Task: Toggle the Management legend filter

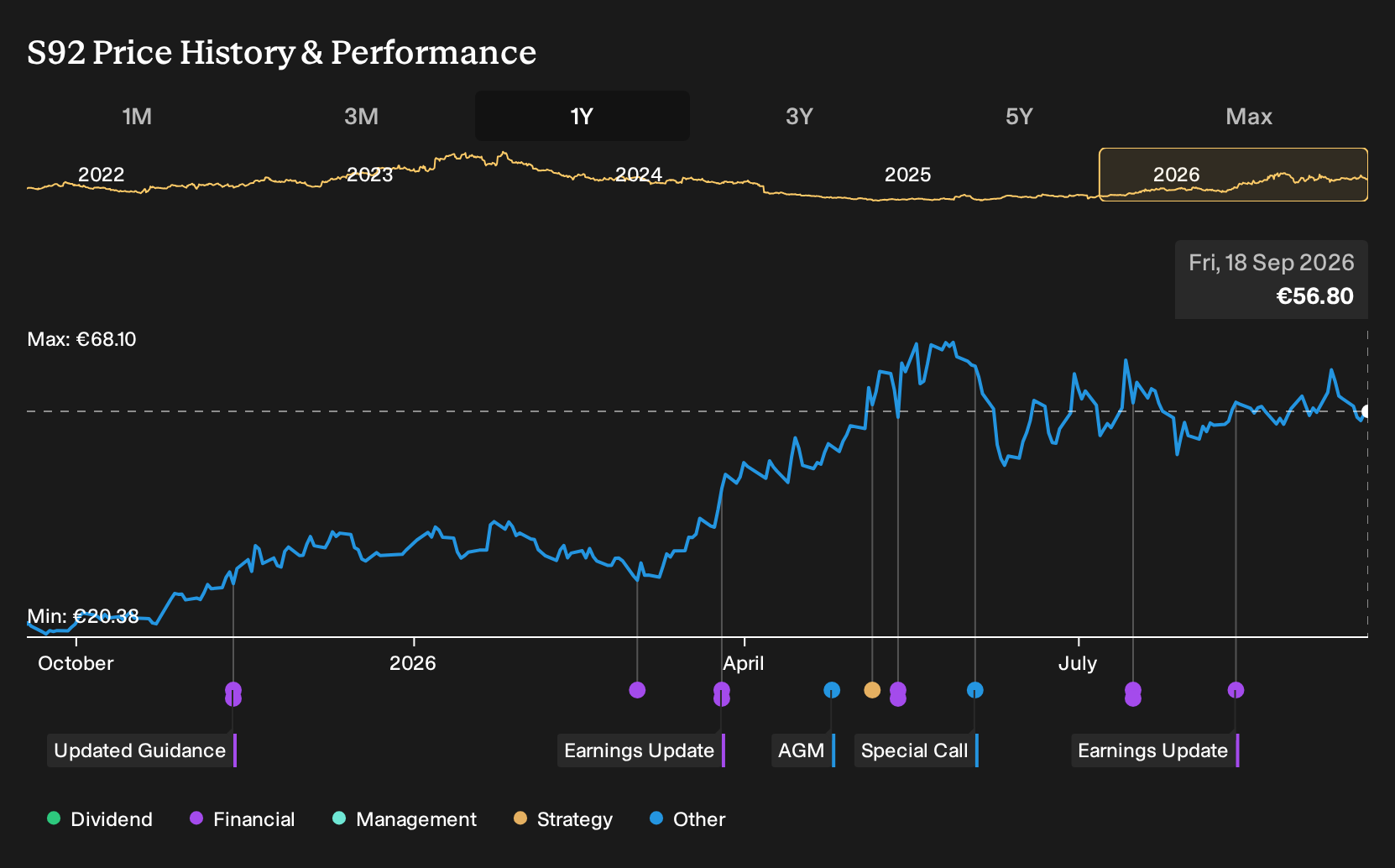Action: [405, 819]
